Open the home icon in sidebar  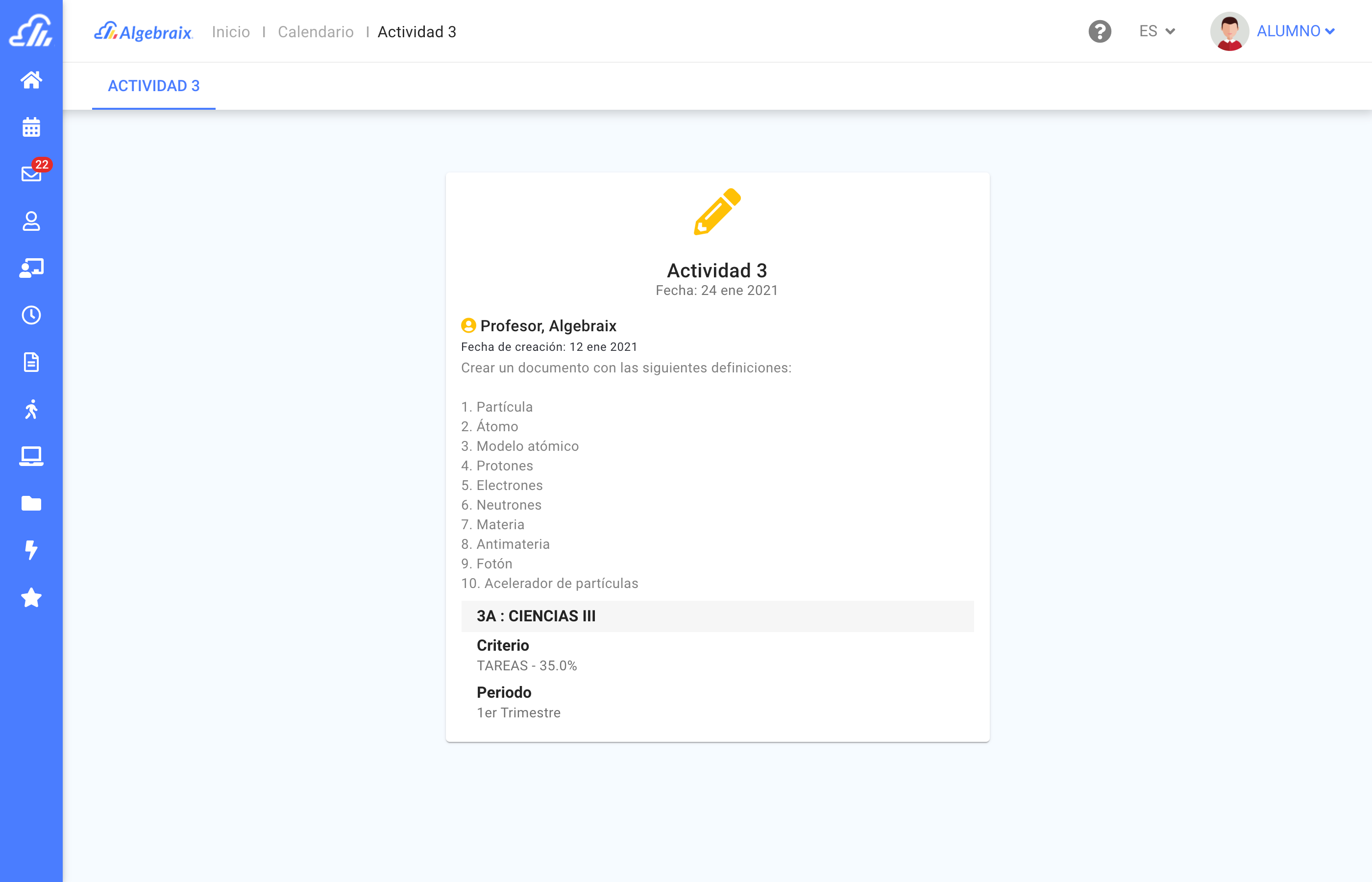coord(31,79)
